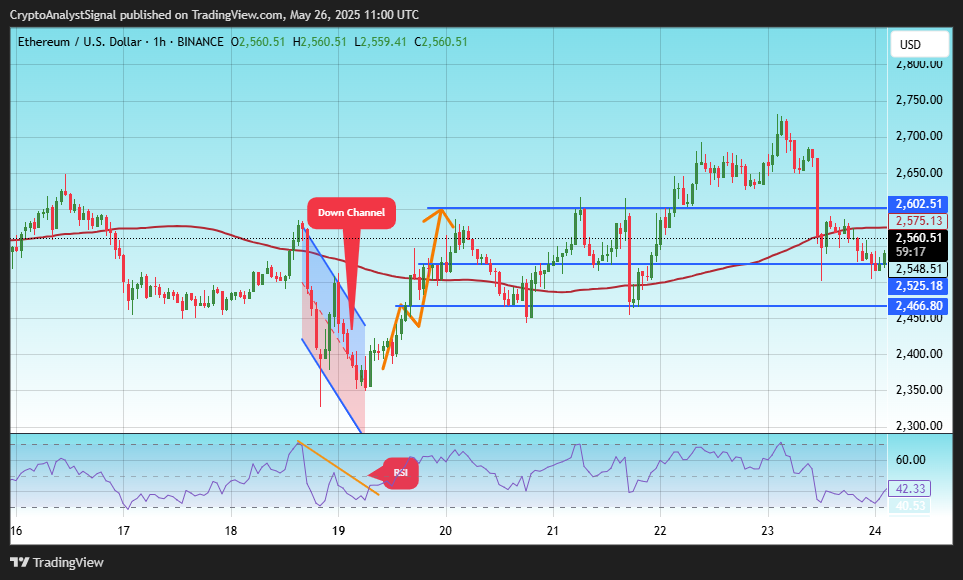The image size is (963, 580).
Task: Click the BINANCE exchange label
Action: (200, 42)
